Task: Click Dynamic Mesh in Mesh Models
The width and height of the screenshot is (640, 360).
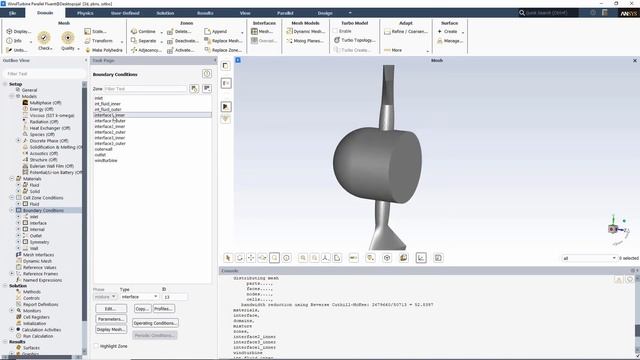Action: point(305,31)
